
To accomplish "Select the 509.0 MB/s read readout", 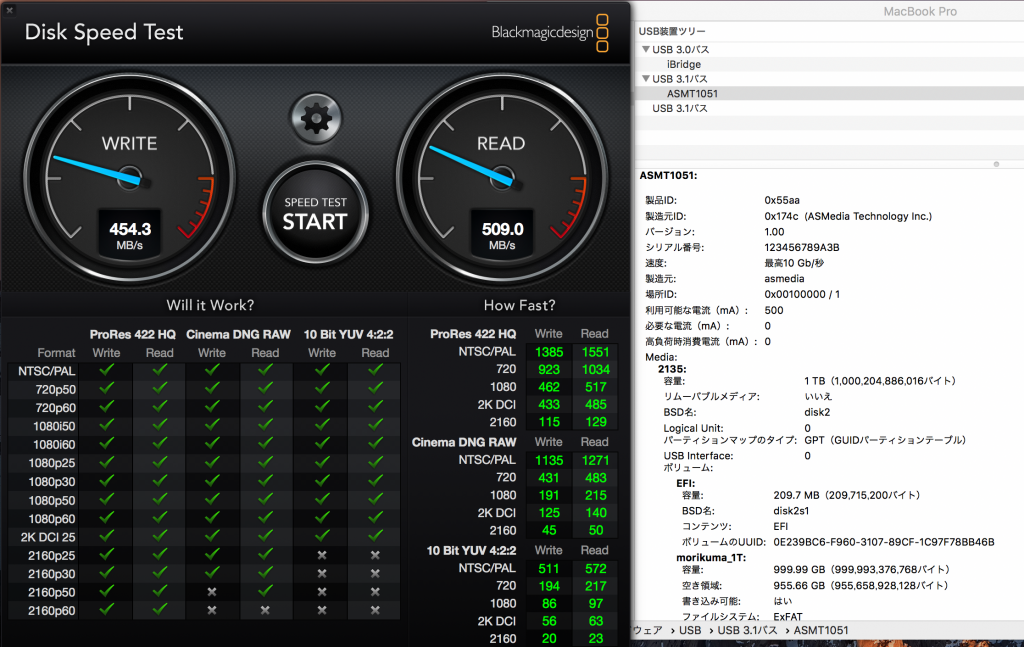I will pos(502,234).
